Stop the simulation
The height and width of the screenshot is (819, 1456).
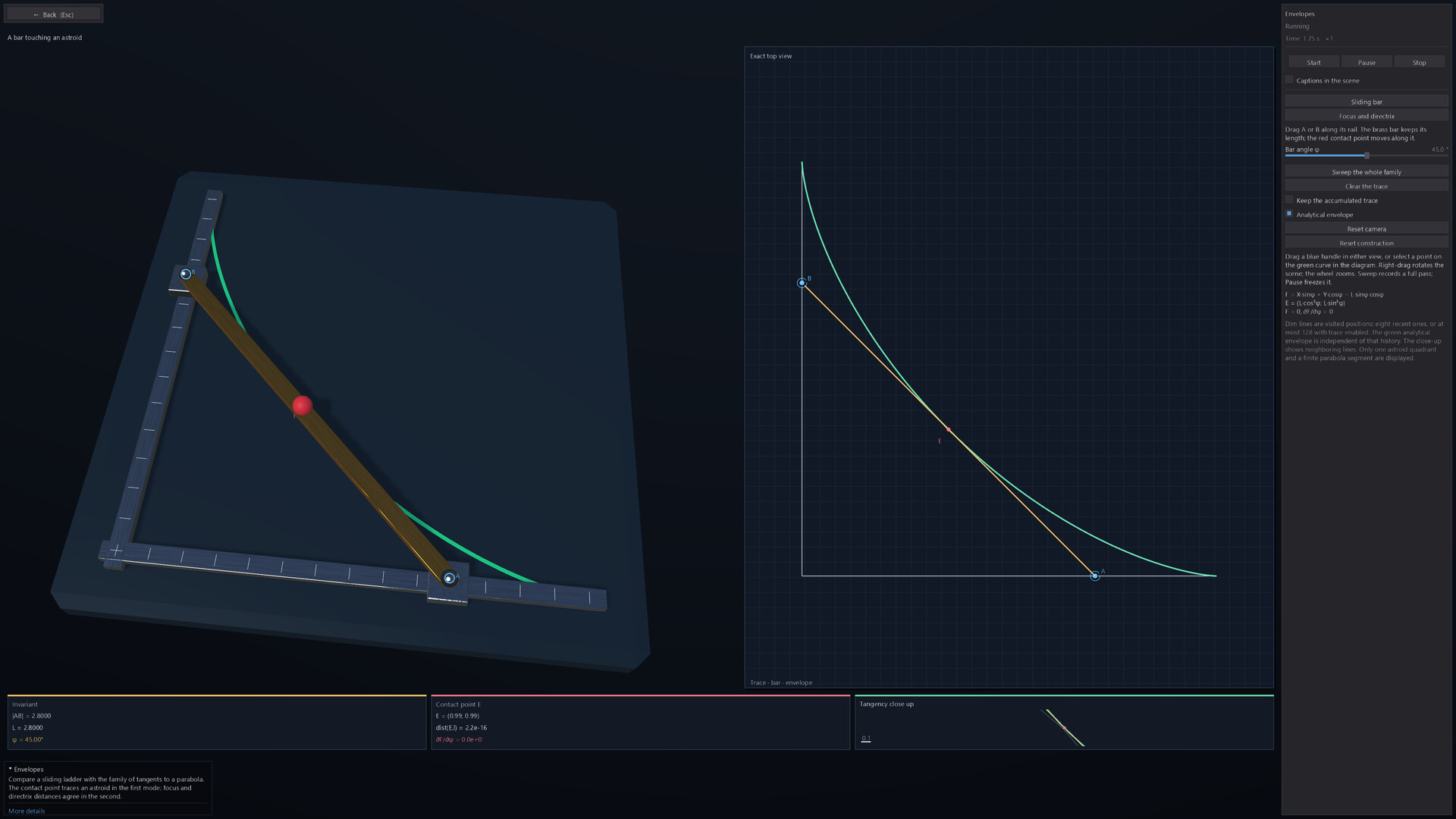pos(1419,62)
